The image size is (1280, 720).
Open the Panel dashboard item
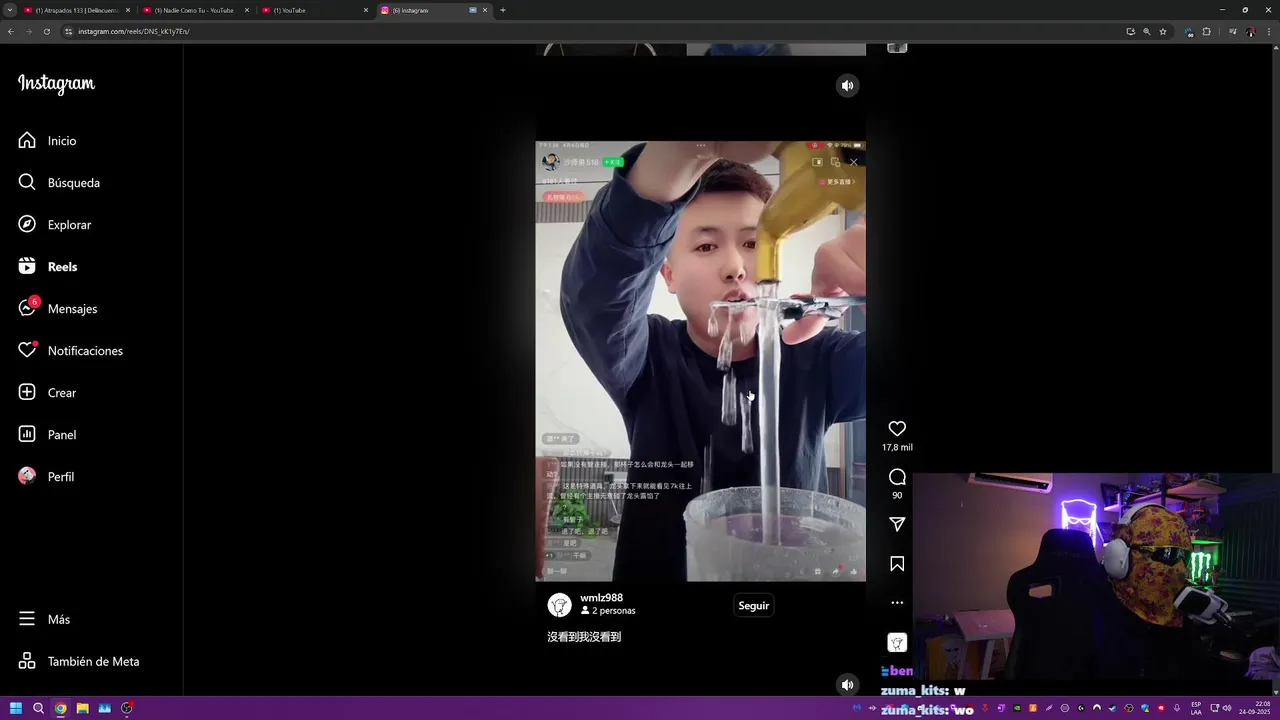coord(47,435)
